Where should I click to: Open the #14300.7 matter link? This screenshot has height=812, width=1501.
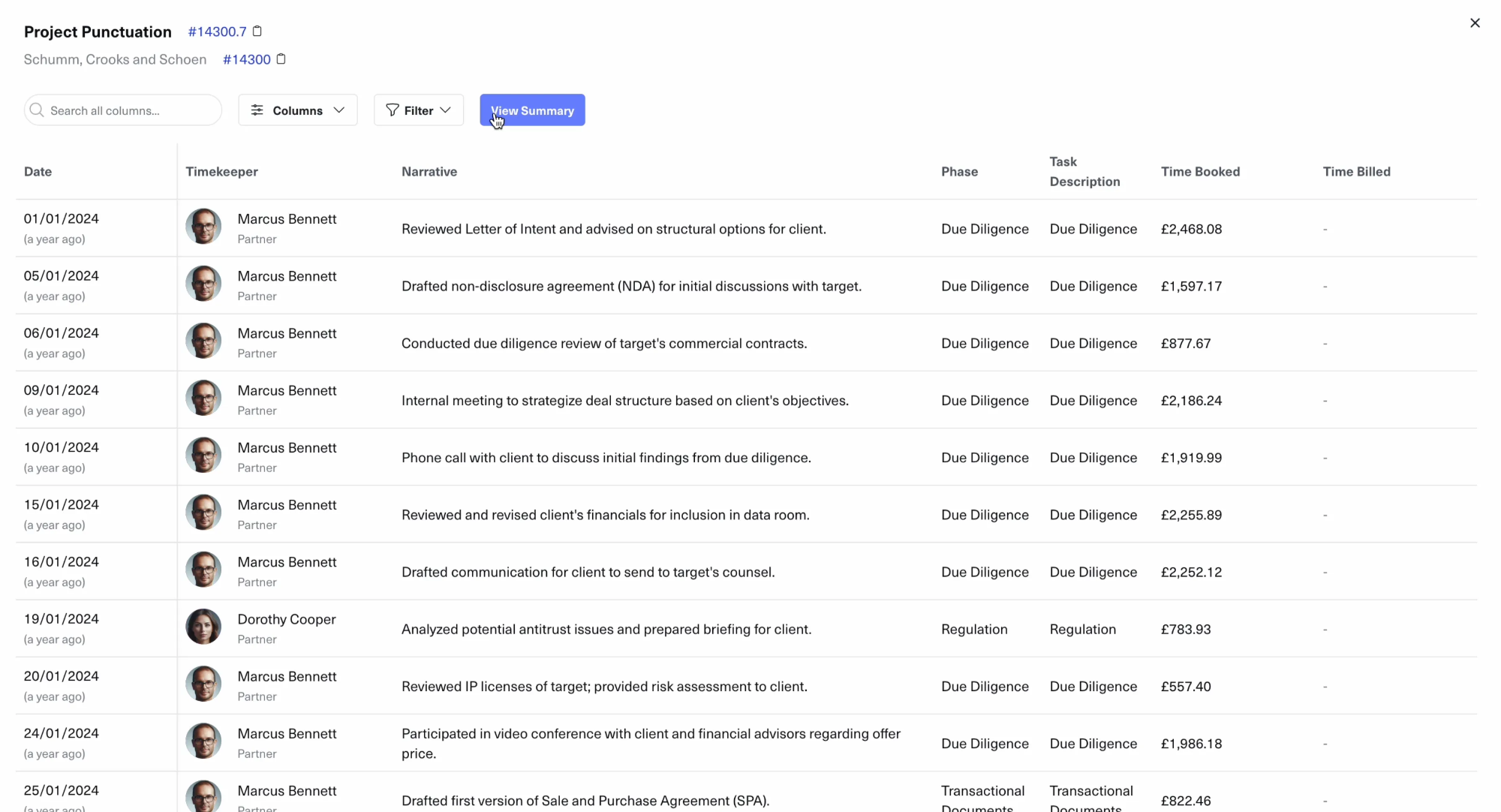216,31
